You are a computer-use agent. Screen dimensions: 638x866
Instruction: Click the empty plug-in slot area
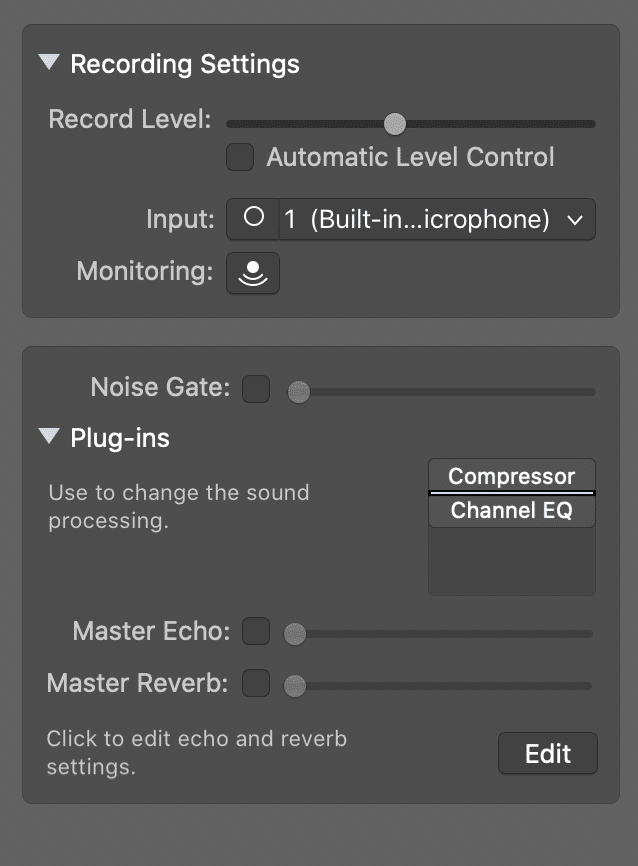click(x=512, y=561)
